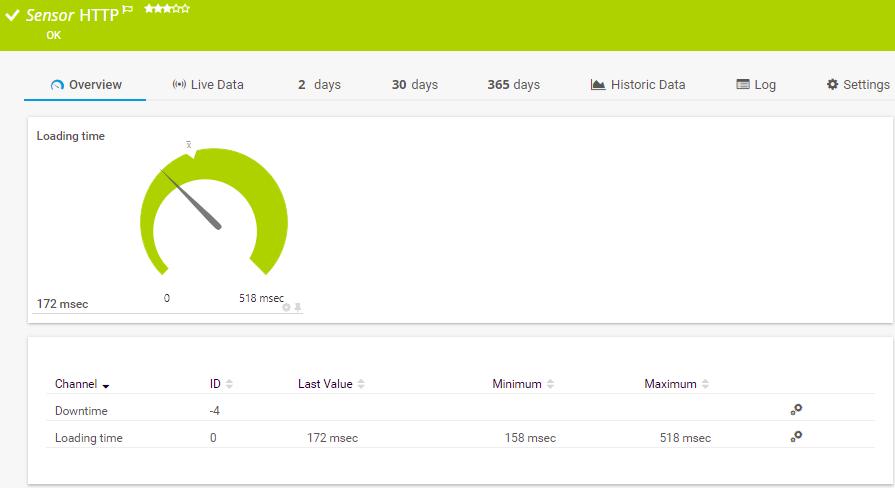
Task: Set priority using the star rating
Action: pyautogui.click(x=167, y=9)
